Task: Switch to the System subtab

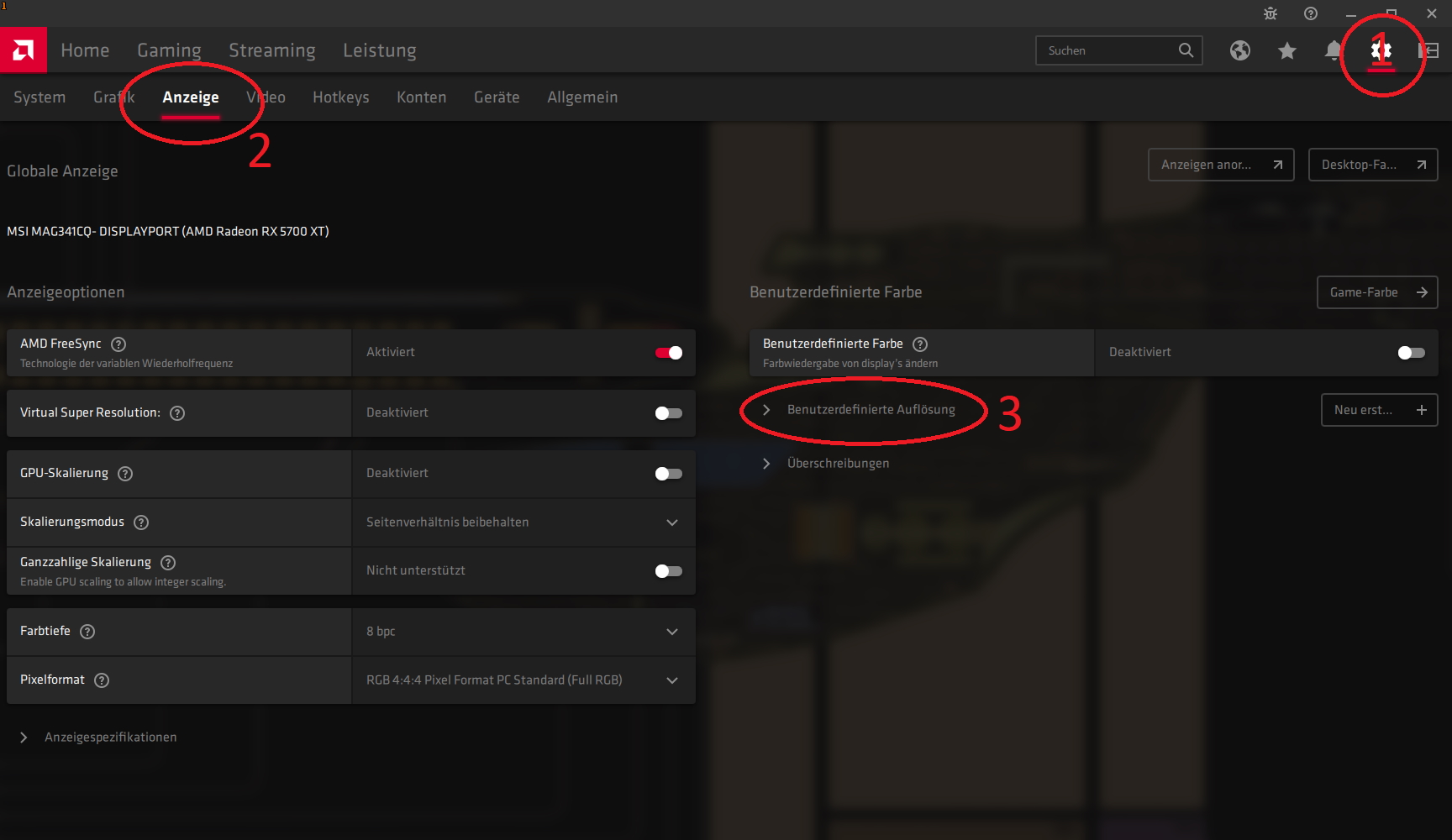Action: pos(39,97)
